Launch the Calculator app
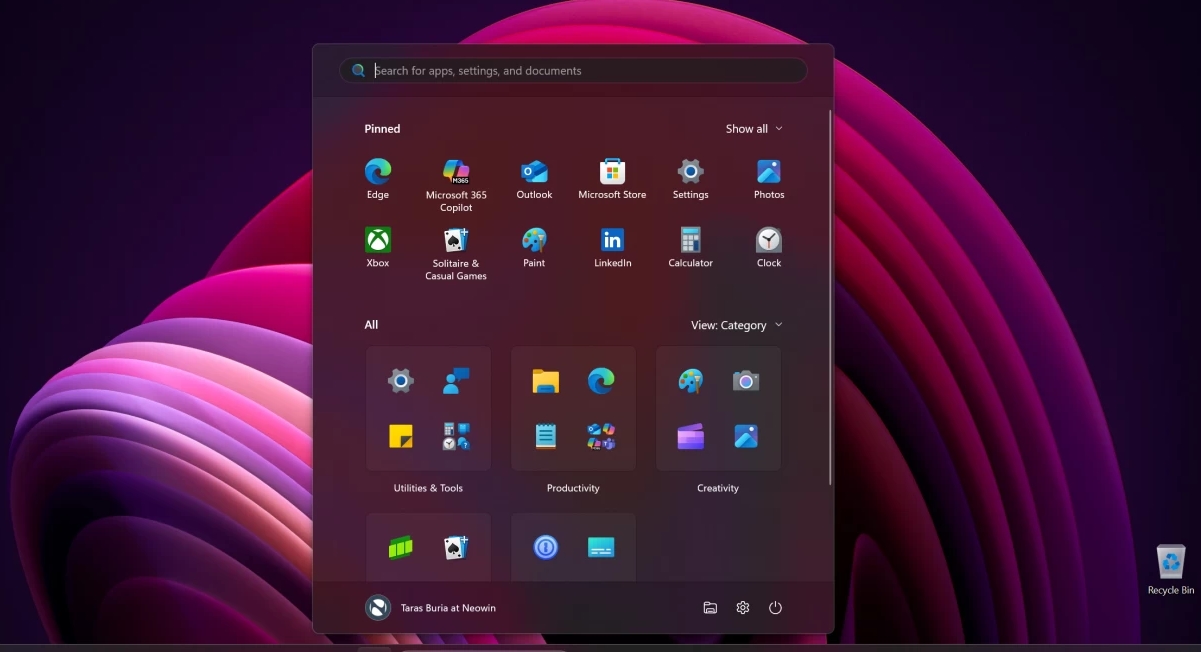This screenshot has height=652, width=1201. 690,247
